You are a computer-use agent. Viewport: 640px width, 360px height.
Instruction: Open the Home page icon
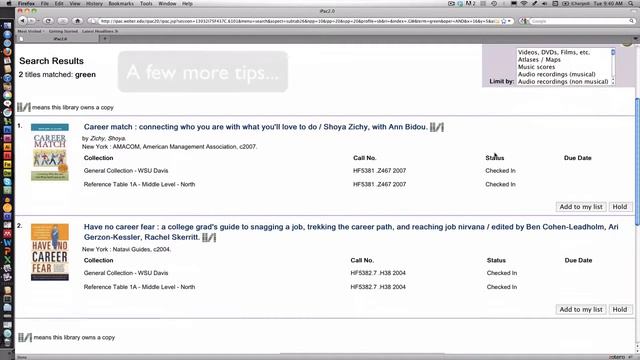(x=77, y=21)
